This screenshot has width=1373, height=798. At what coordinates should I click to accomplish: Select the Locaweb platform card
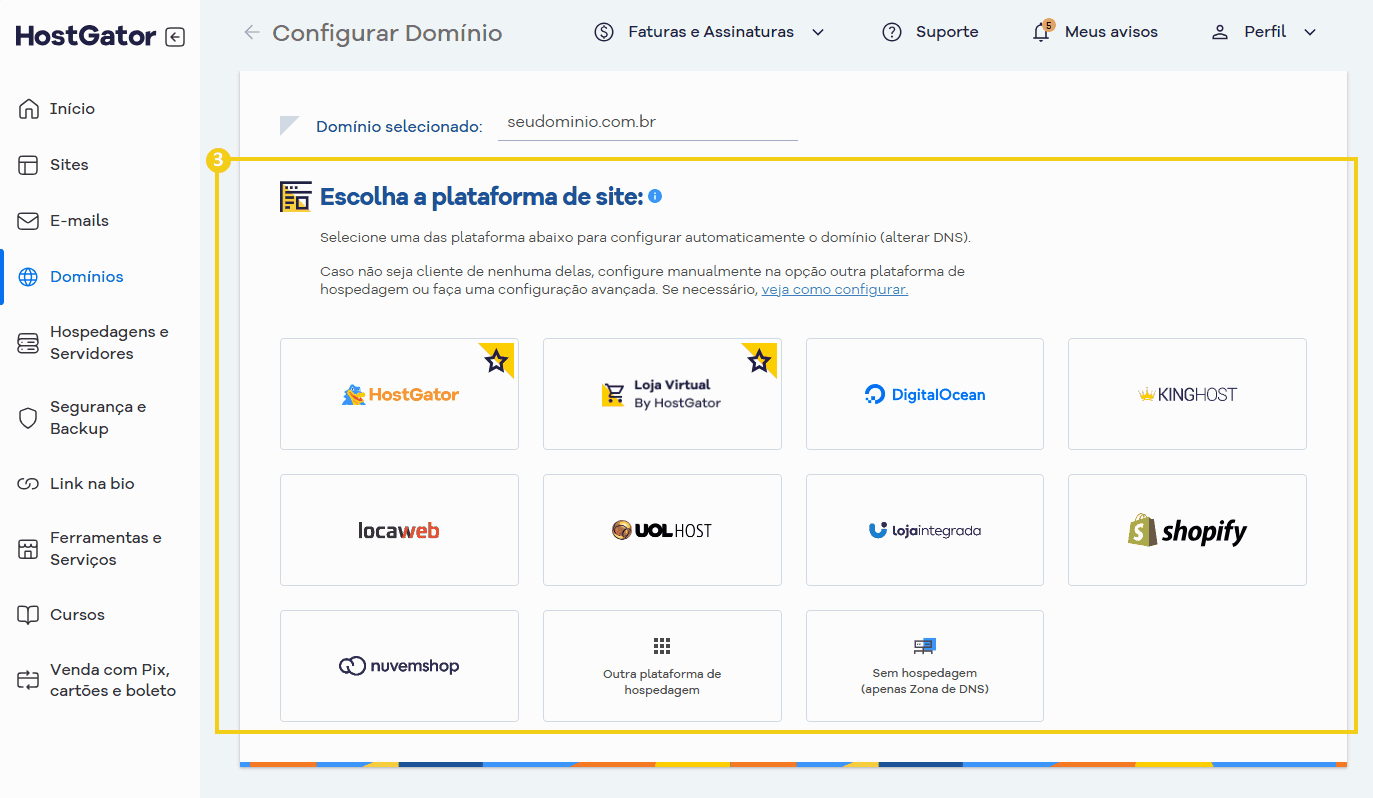click(x=399, y=530)
